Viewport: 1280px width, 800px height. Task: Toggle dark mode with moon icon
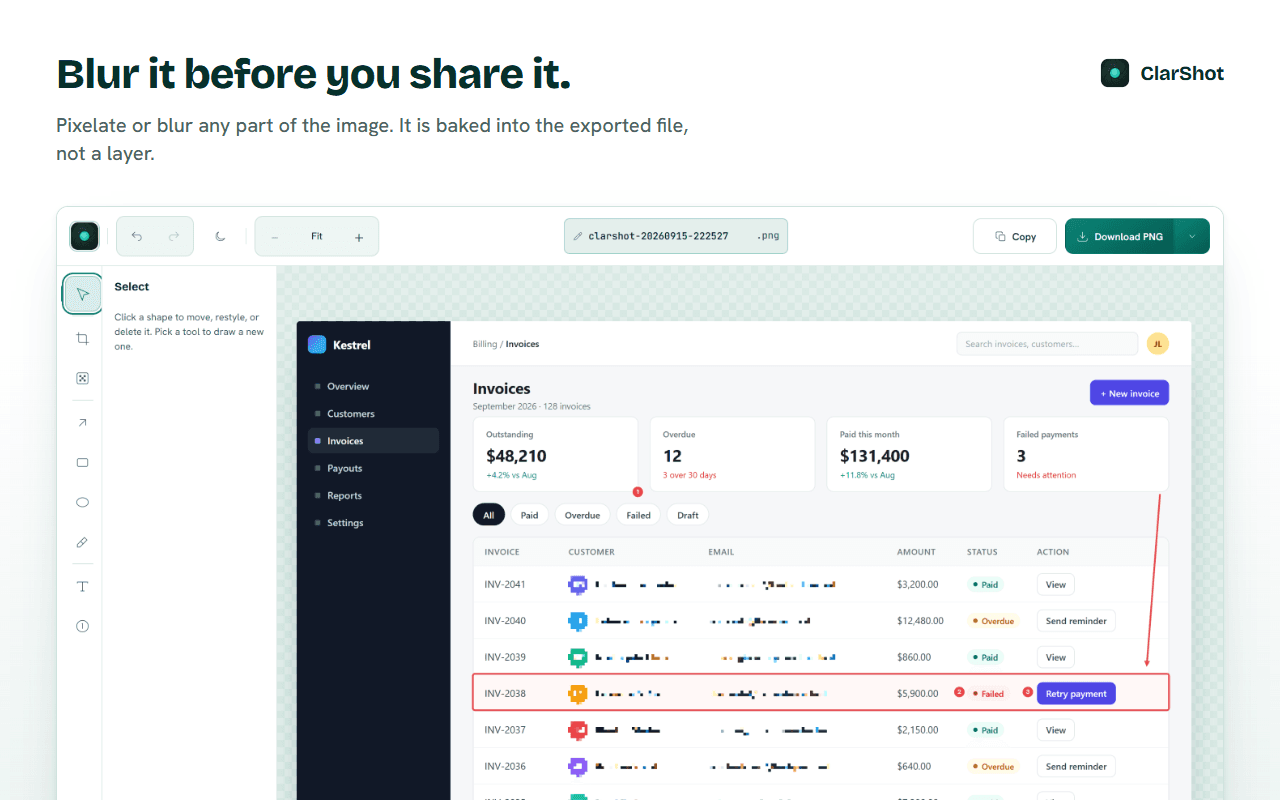[x=221, y=237]
